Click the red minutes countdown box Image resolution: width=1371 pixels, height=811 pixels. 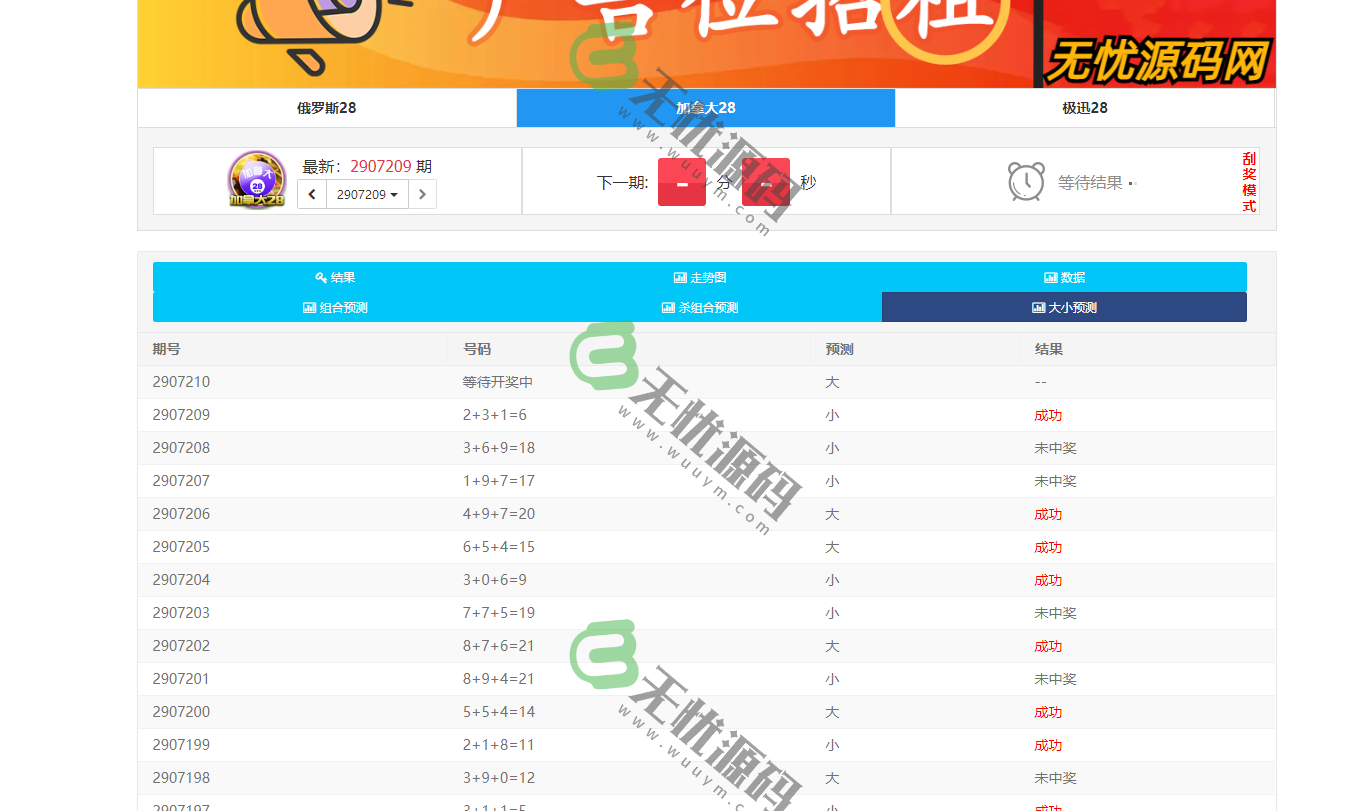coord(681,183)
